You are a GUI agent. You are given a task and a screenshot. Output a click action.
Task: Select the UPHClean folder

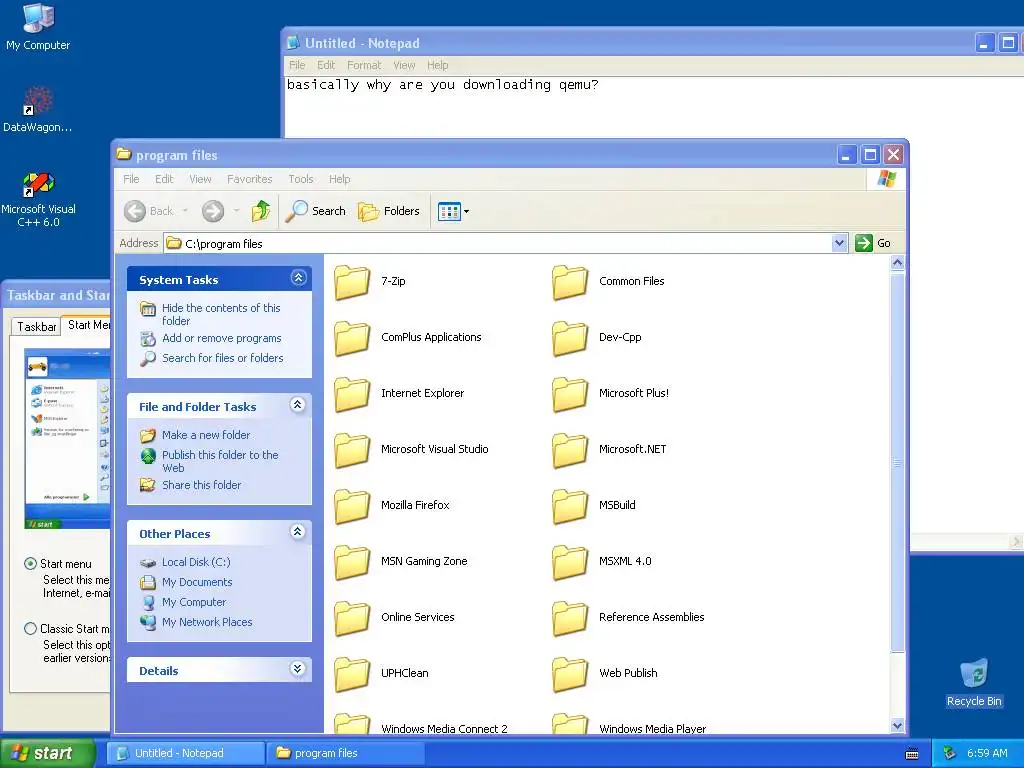(381, 673)
